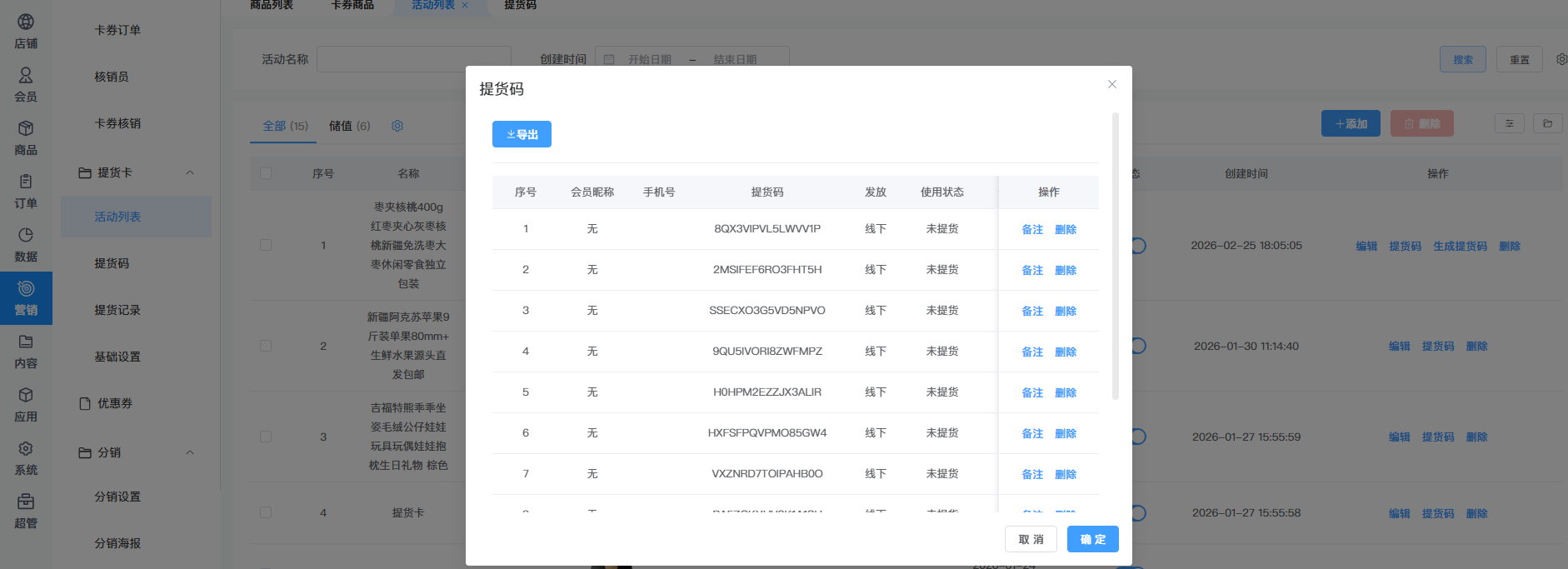
Task: Open the 营销 sidebar section
Action: pos(26,298)
